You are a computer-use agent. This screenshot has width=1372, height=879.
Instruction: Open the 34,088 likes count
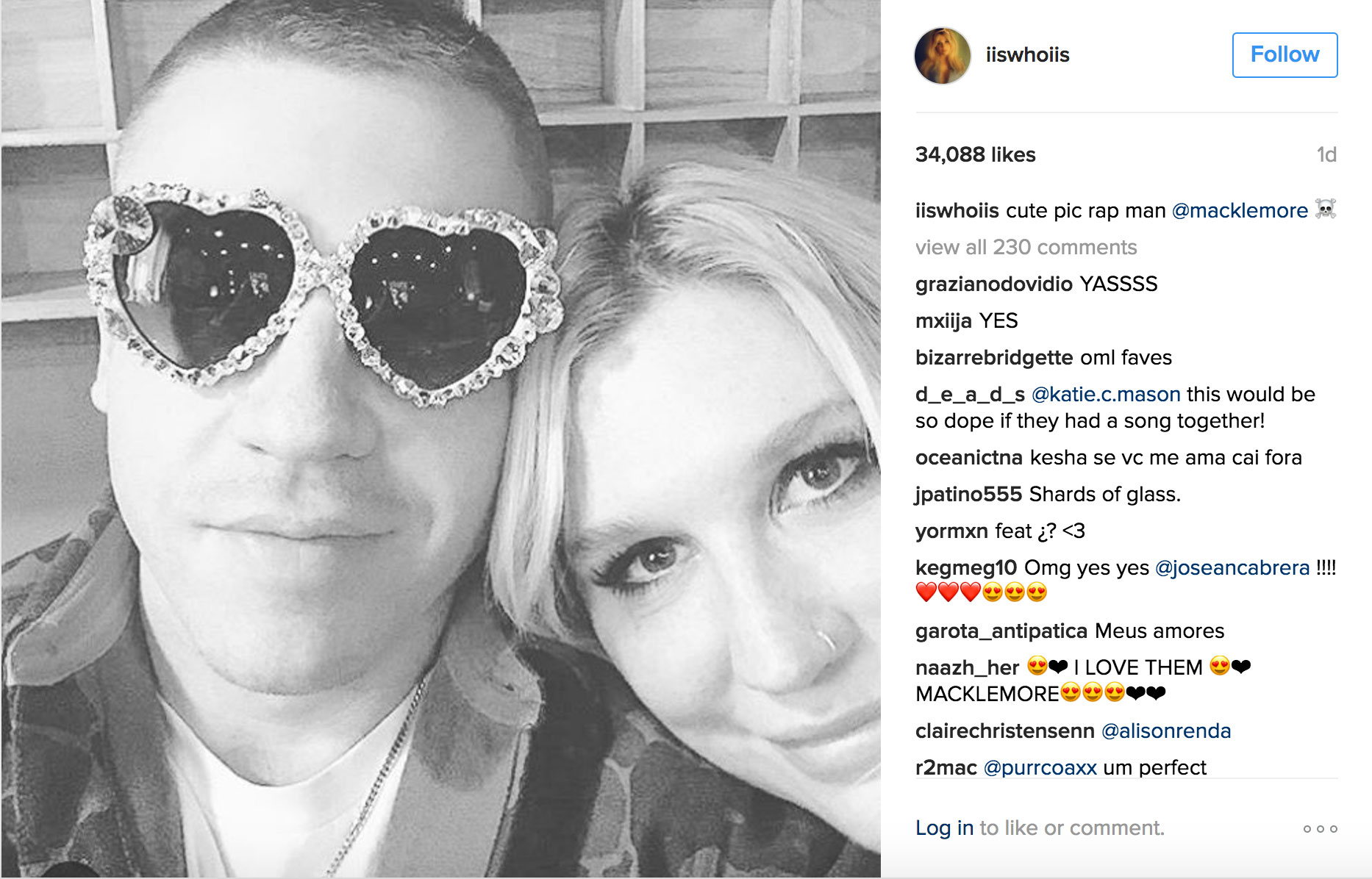(x=975, y=155)
